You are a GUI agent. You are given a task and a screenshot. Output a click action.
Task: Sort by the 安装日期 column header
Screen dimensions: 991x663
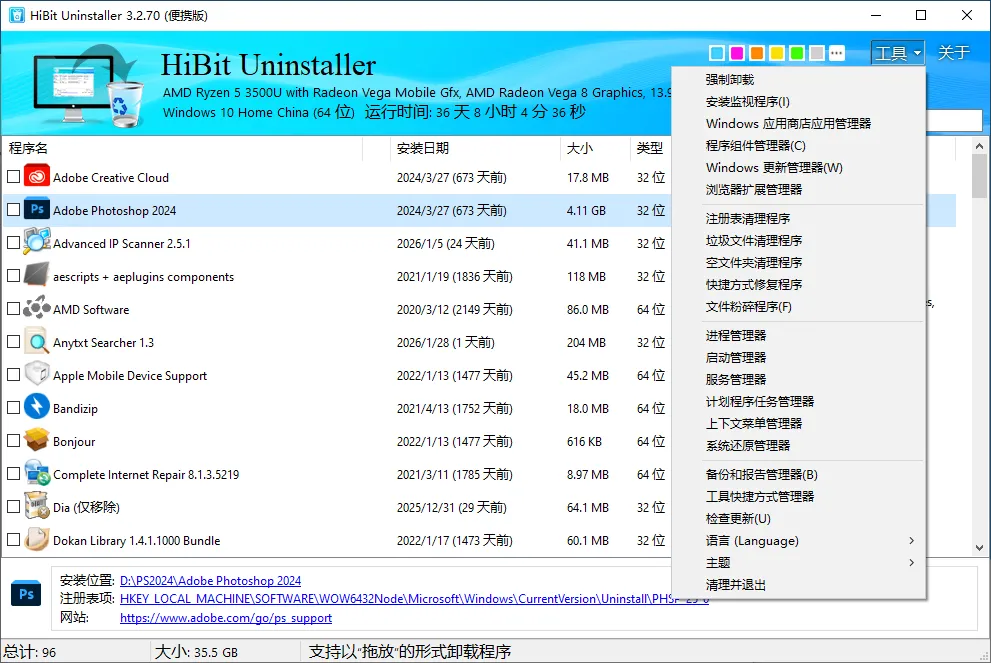click(x=475, y=148)
